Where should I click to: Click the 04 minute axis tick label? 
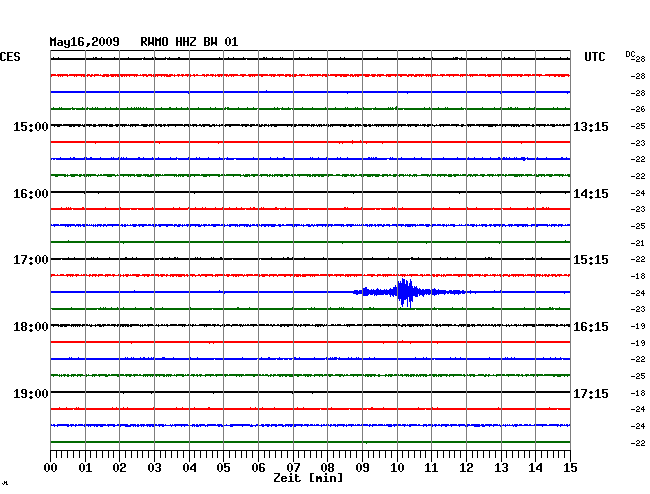point(189,468)
